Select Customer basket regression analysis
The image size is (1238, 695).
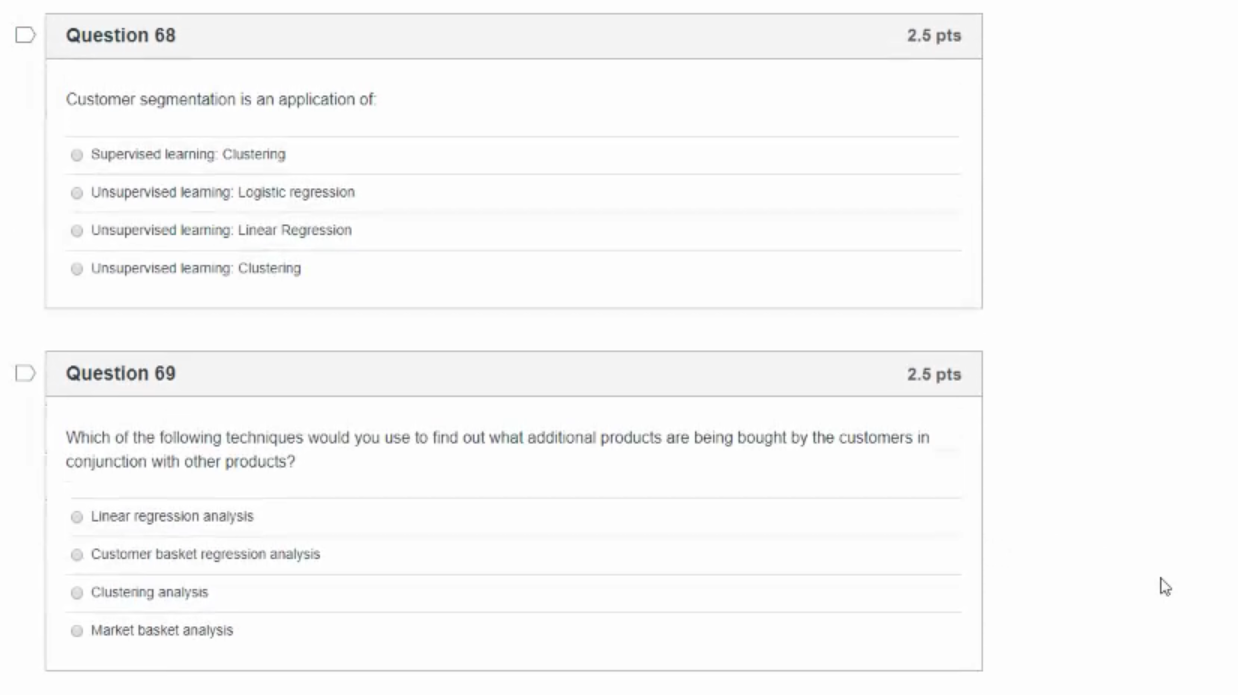coord(77,555)
